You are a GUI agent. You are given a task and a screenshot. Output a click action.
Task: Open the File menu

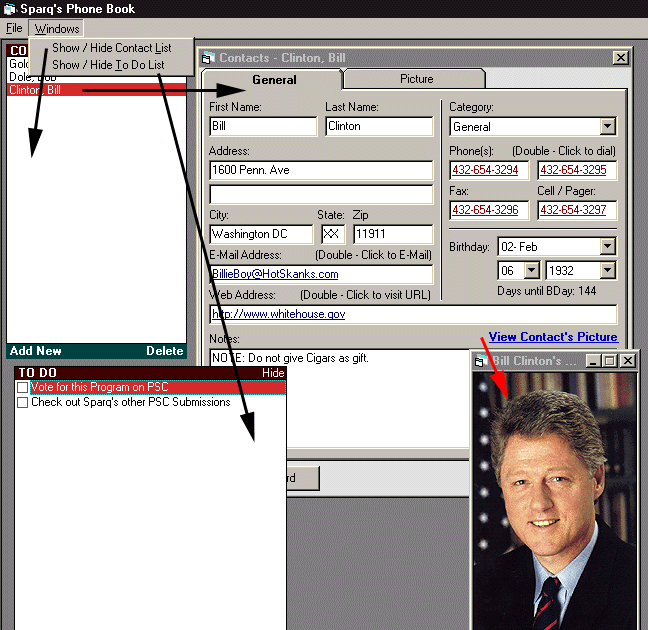point(14,28)
